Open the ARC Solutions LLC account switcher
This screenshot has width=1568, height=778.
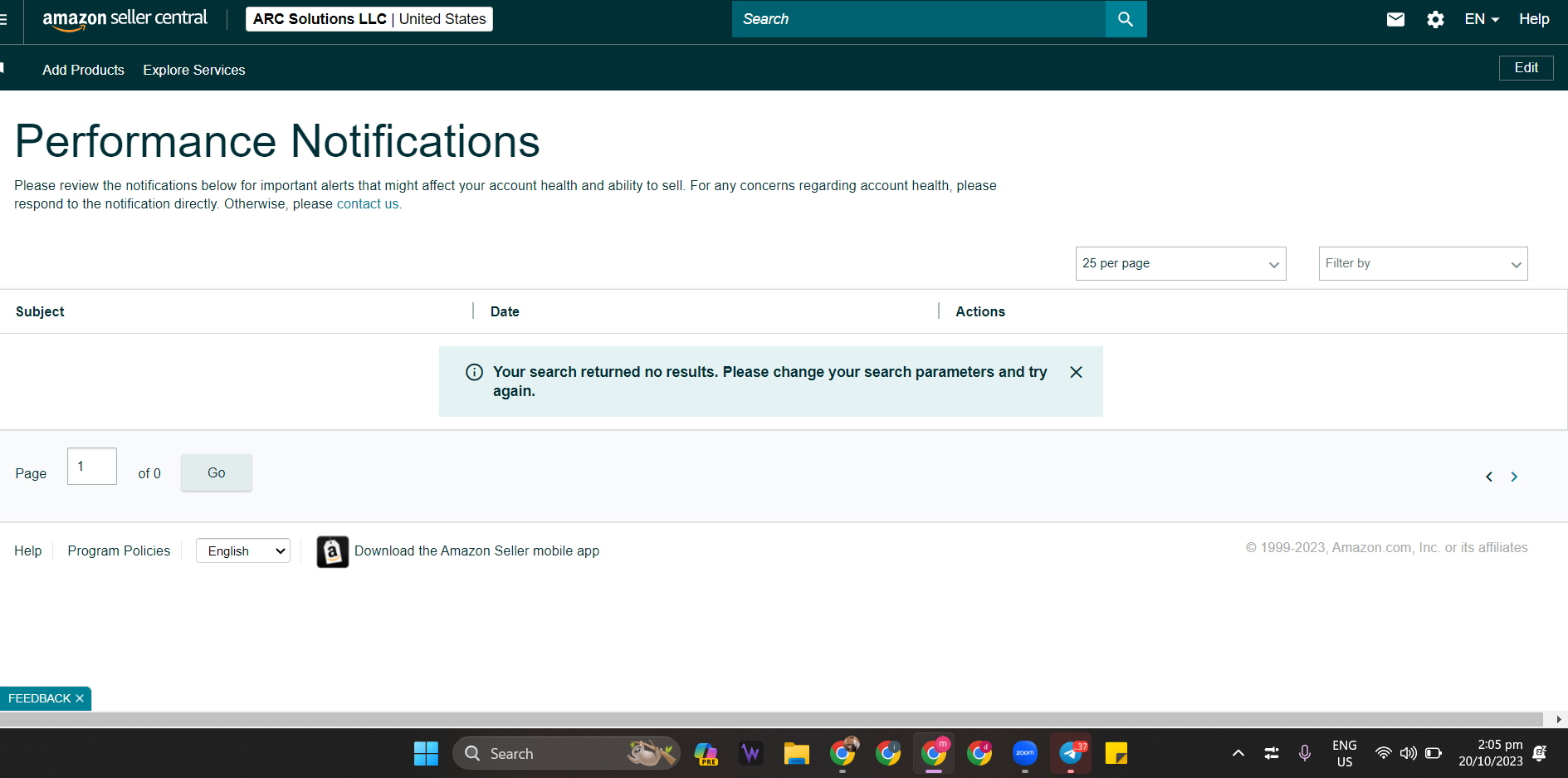point(369,19)
